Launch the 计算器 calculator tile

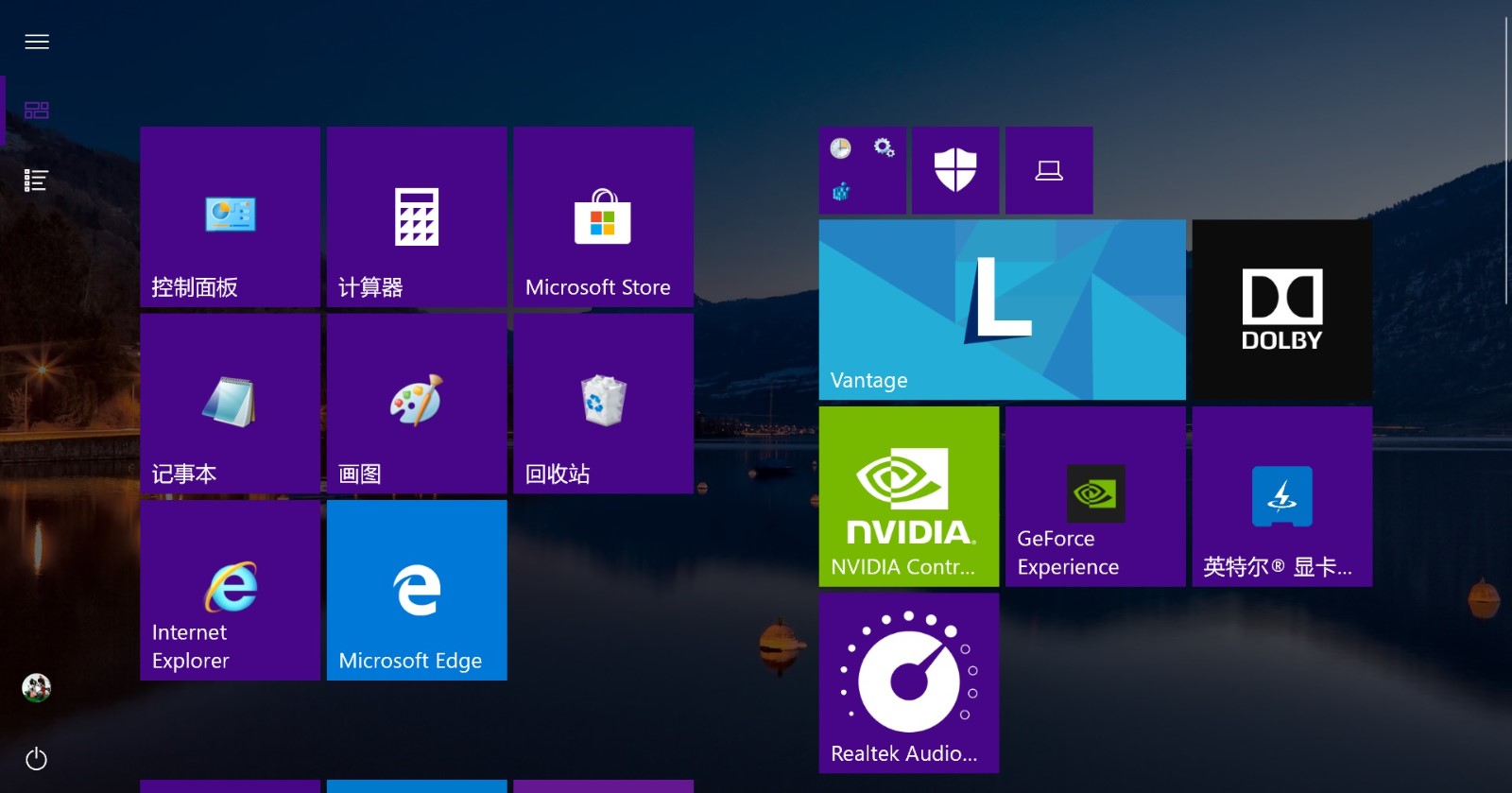[x=417, y=217]
